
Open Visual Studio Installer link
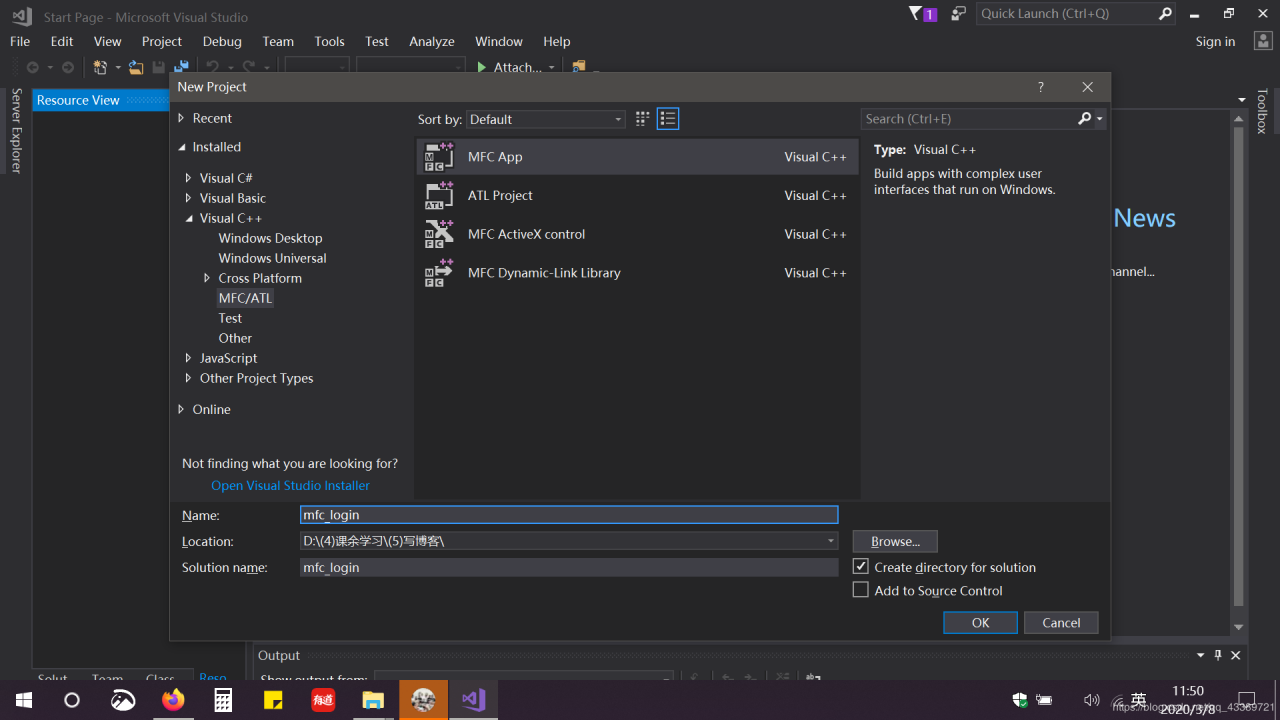(x=290, y=485)
